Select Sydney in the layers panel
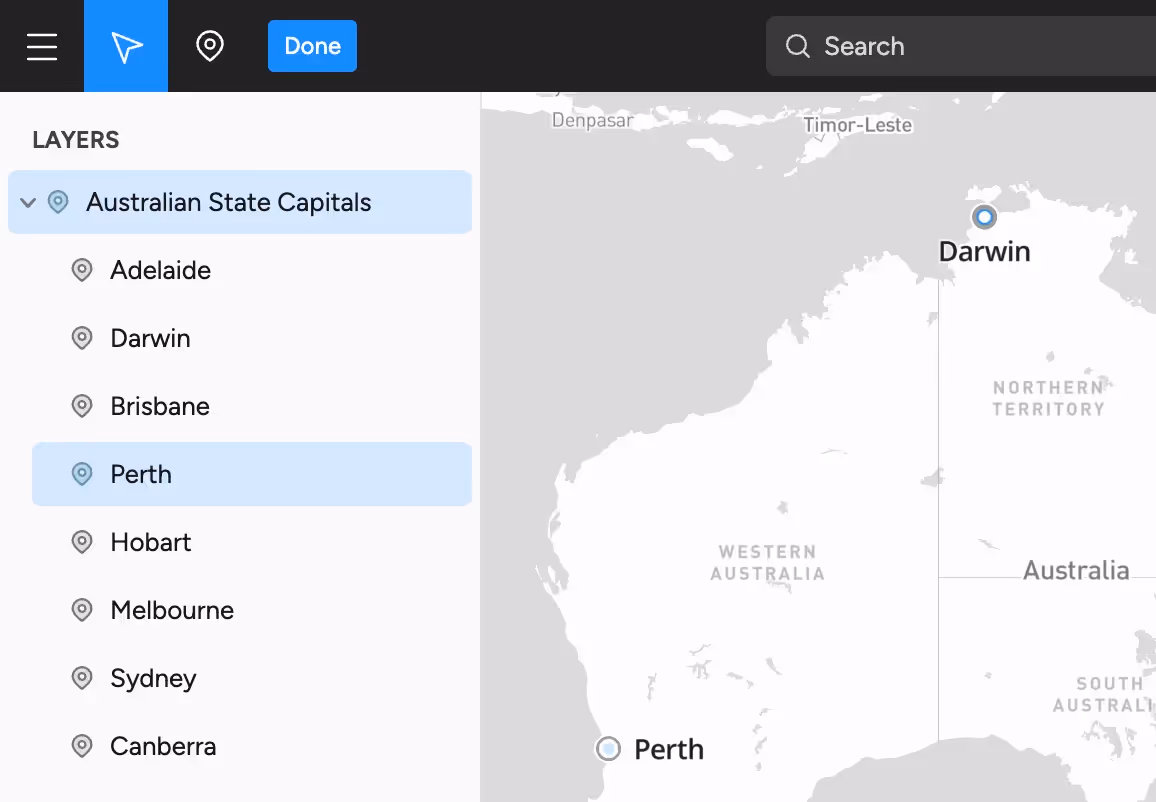Screen dimensions: 1156x802 [x=152, y=677]
